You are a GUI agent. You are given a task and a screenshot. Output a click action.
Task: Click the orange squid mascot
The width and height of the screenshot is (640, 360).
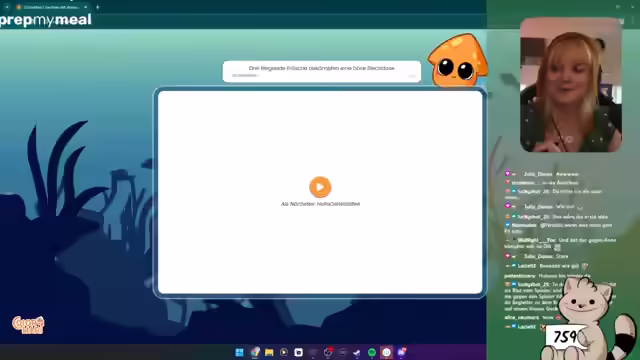click(x=458, y=60)
